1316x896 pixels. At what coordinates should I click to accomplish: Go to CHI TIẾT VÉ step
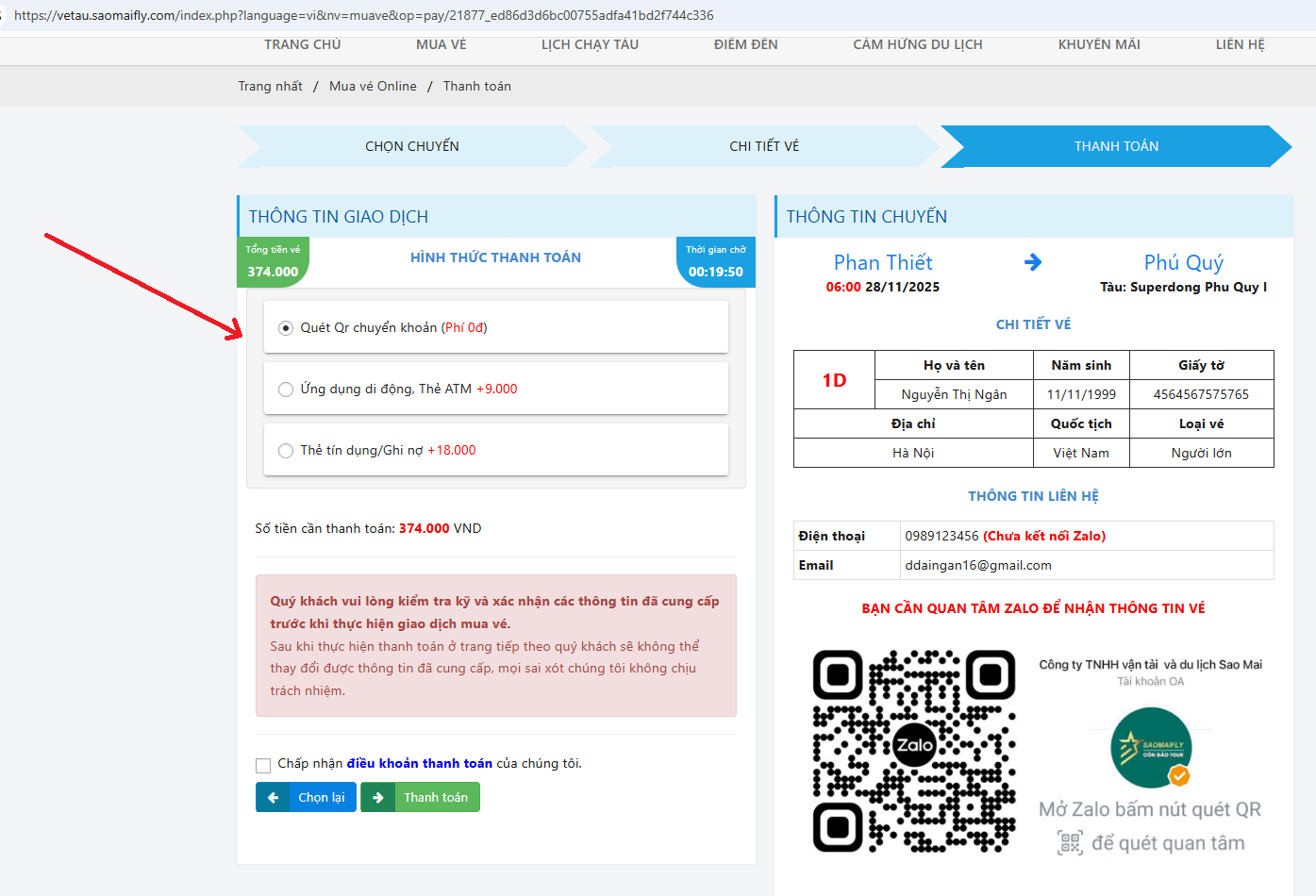(764, 146)
